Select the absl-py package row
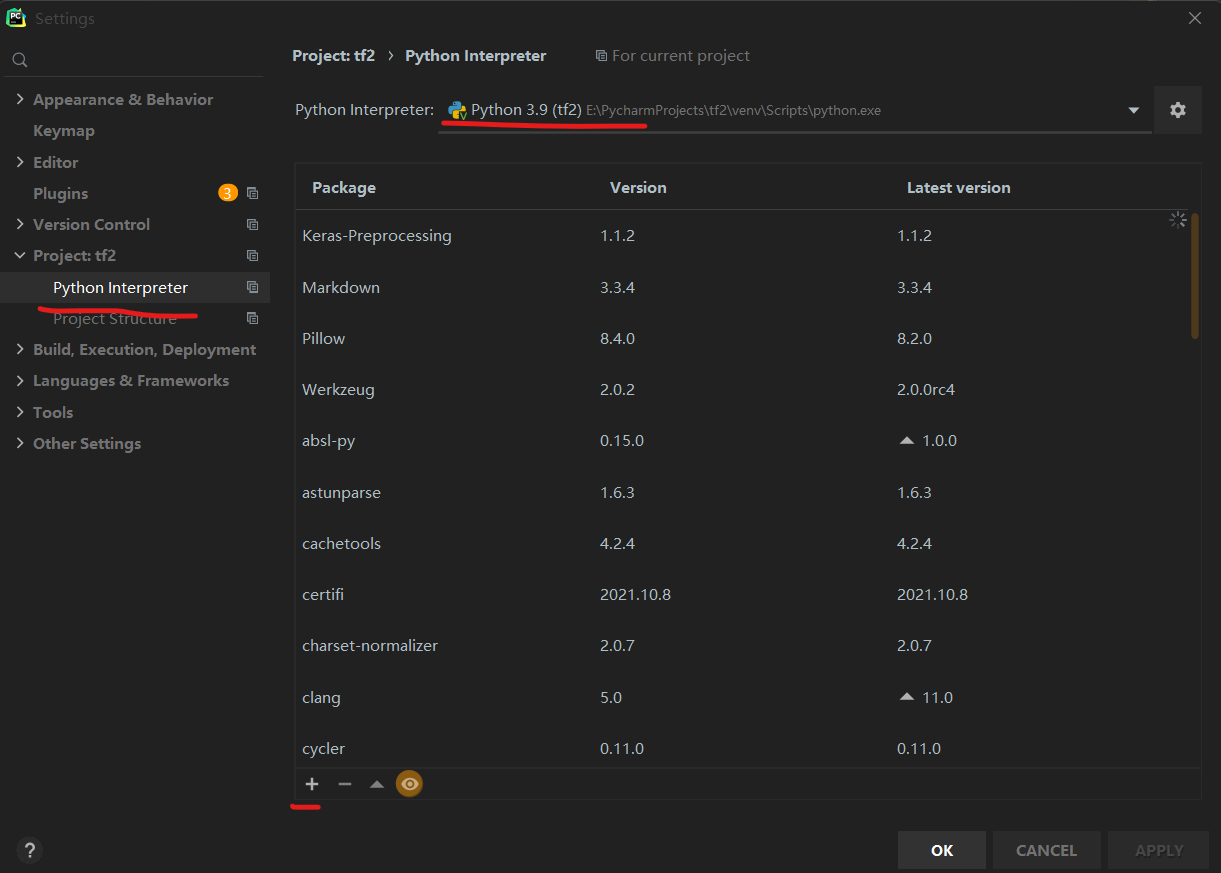 click(x=741, y=441)
